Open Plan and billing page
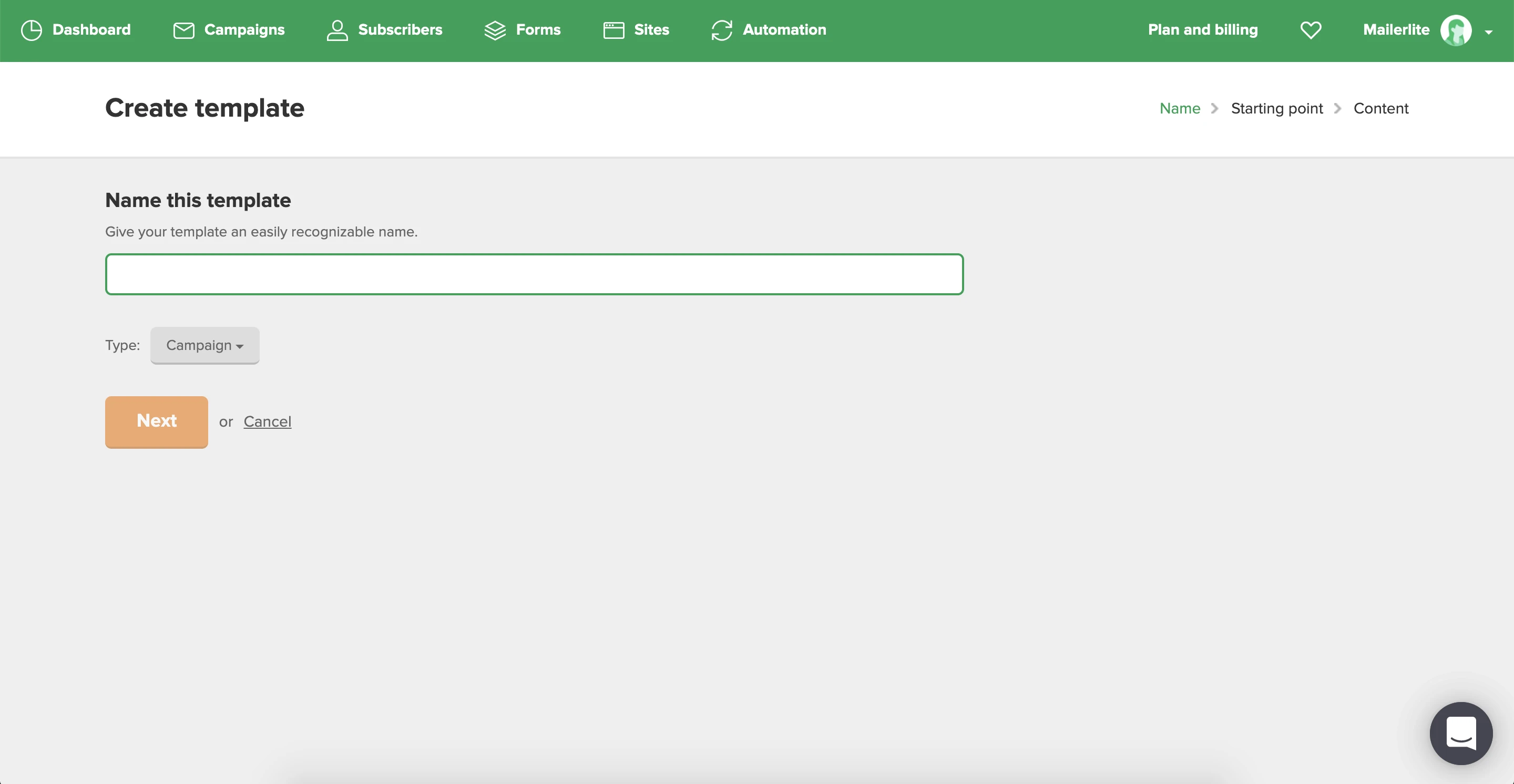The width and height of the screenshot is (1514, 784). [1202, 30]
